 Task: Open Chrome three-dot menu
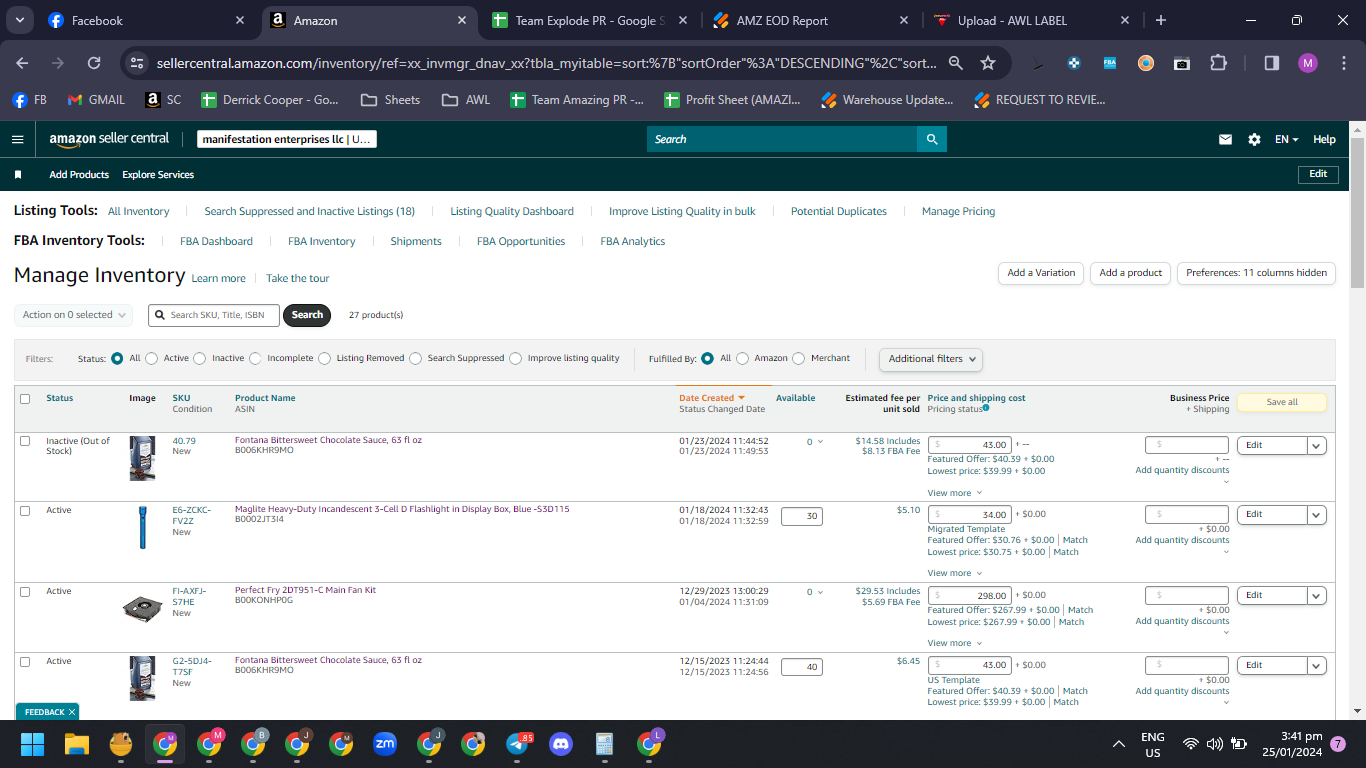tap(1342, 63)
